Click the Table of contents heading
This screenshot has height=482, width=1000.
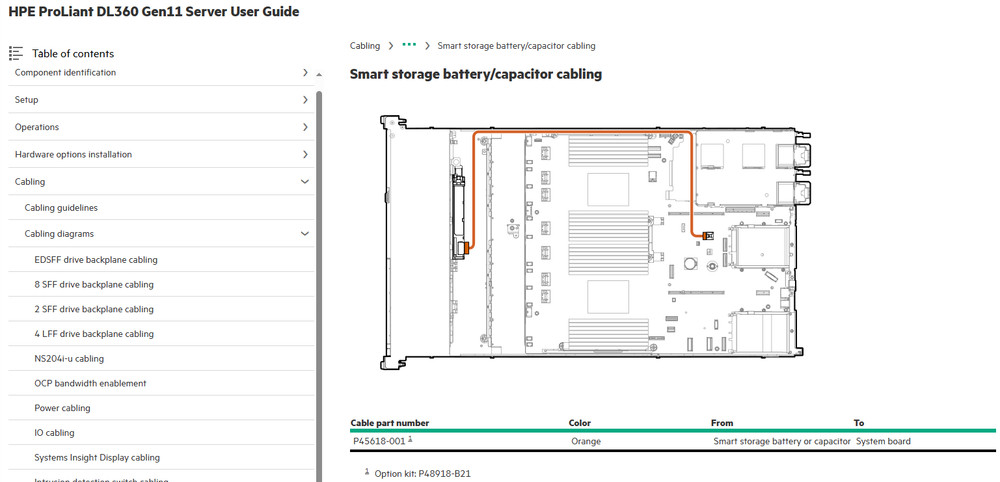(x=73, y=54)
